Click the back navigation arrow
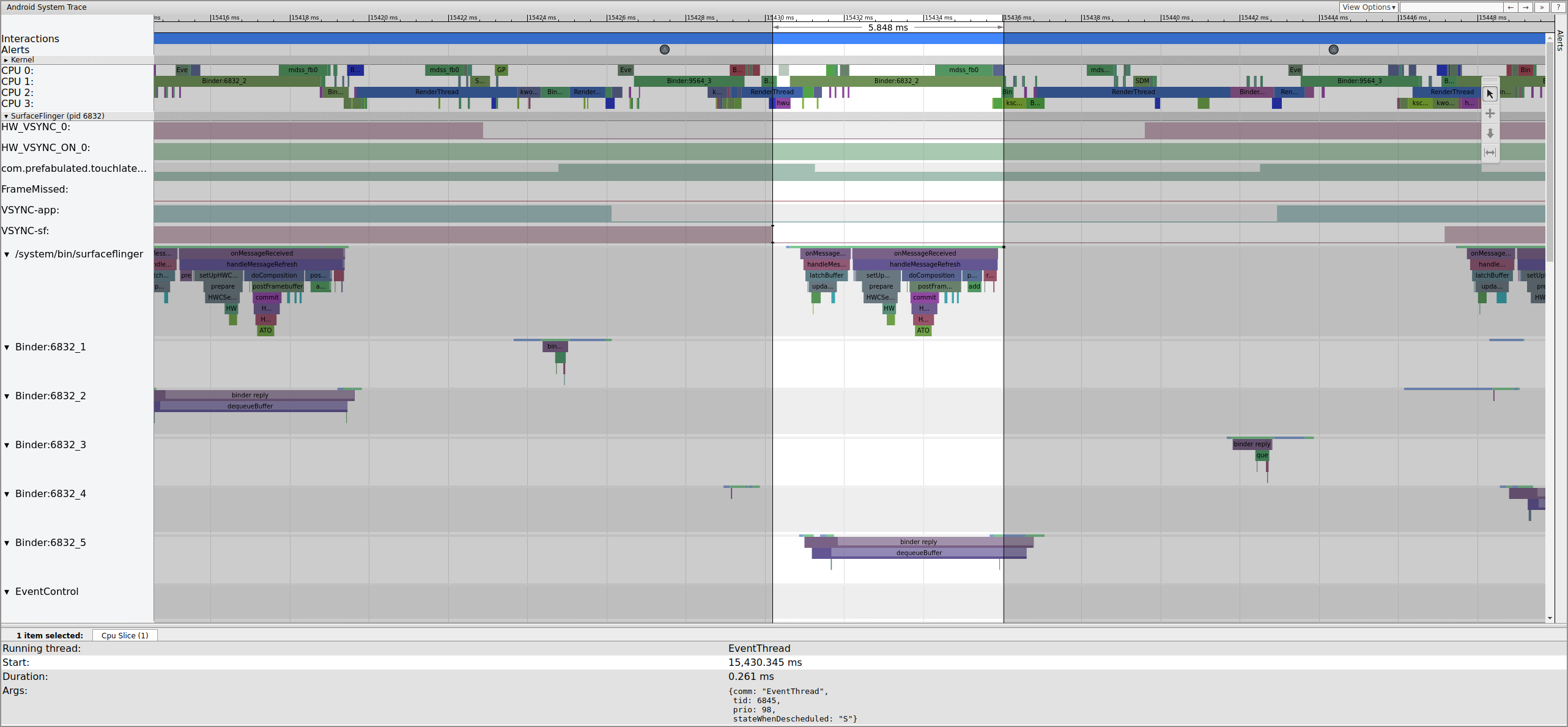 1511,7
